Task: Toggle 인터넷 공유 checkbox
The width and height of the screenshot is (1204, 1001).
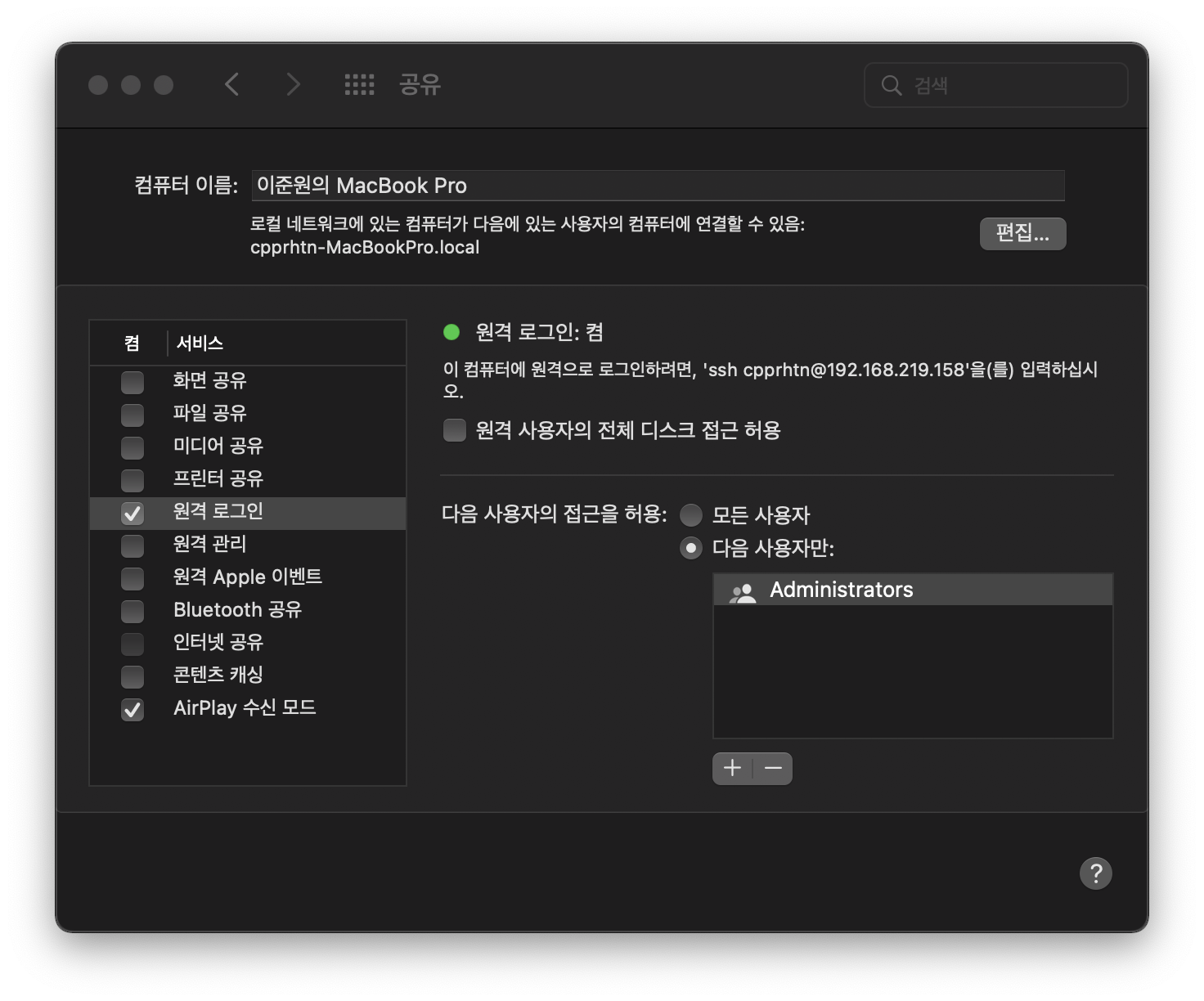Action: 133,644
